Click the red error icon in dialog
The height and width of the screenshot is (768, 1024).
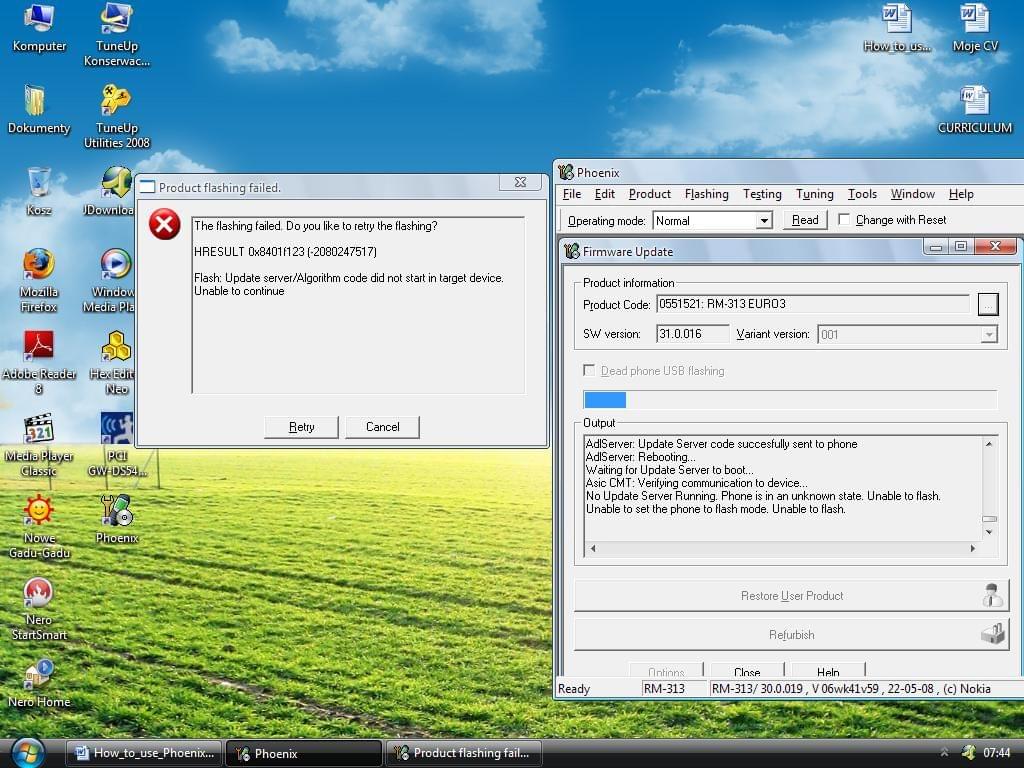click(165, 225)
